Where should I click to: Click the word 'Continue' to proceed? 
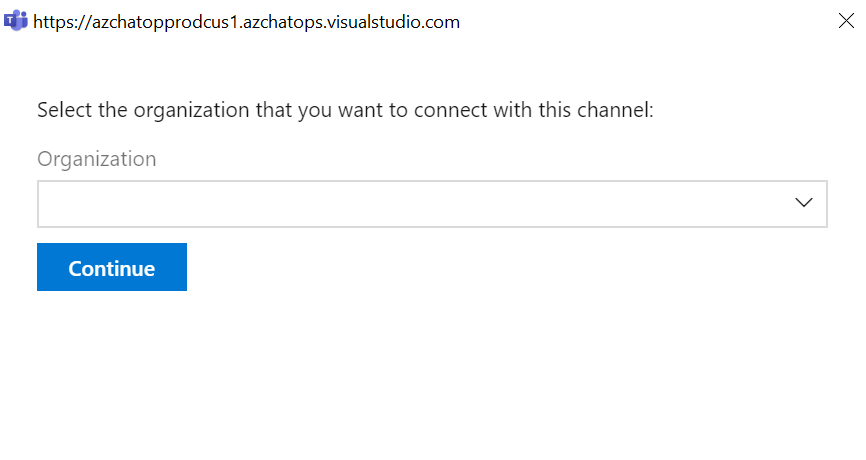[112, 268]
